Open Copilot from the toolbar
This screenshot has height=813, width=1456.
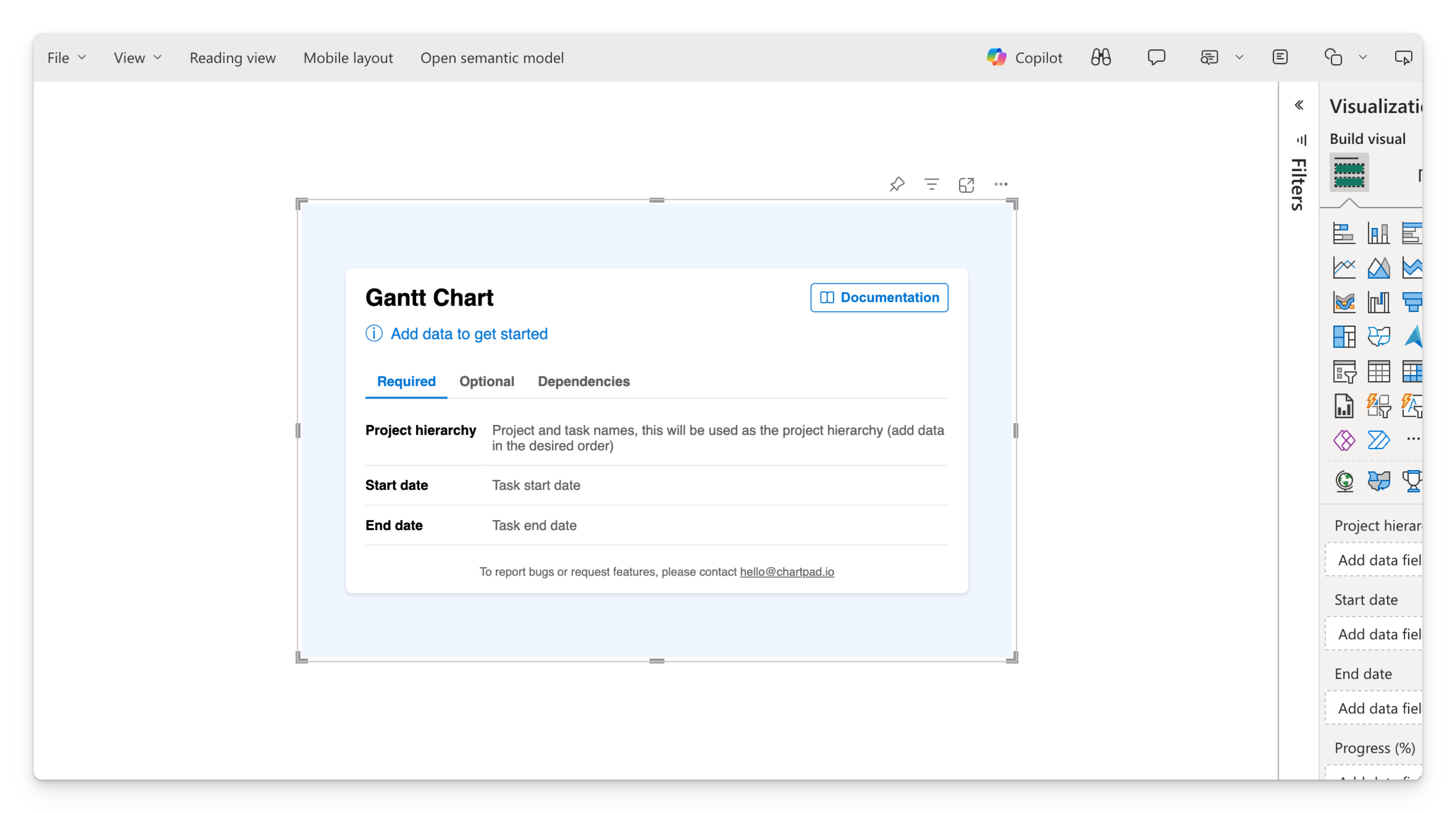tap(1024, 58)
